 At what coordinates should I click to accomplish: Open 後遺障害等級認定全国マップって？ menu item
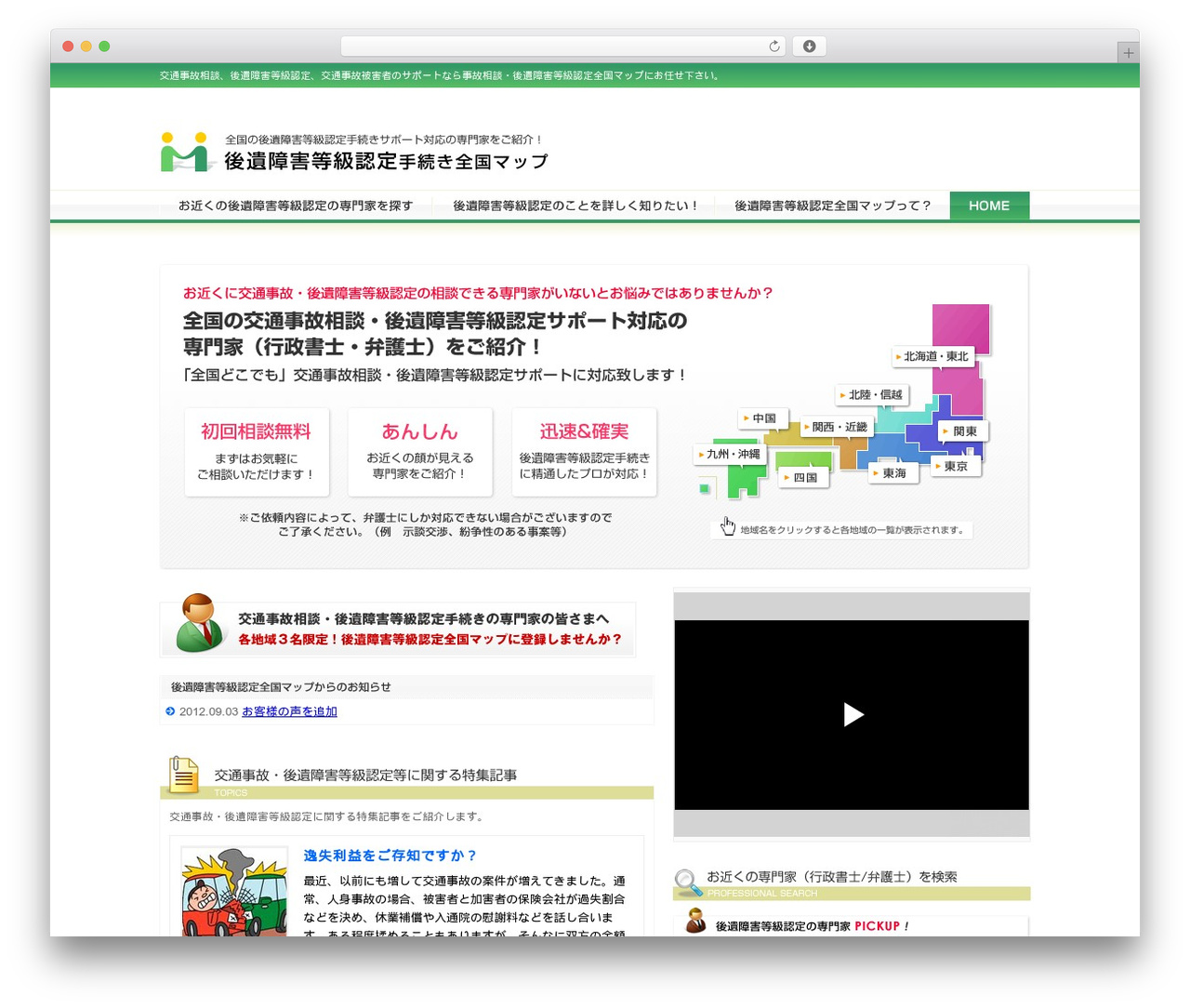(x=833, y=206)
